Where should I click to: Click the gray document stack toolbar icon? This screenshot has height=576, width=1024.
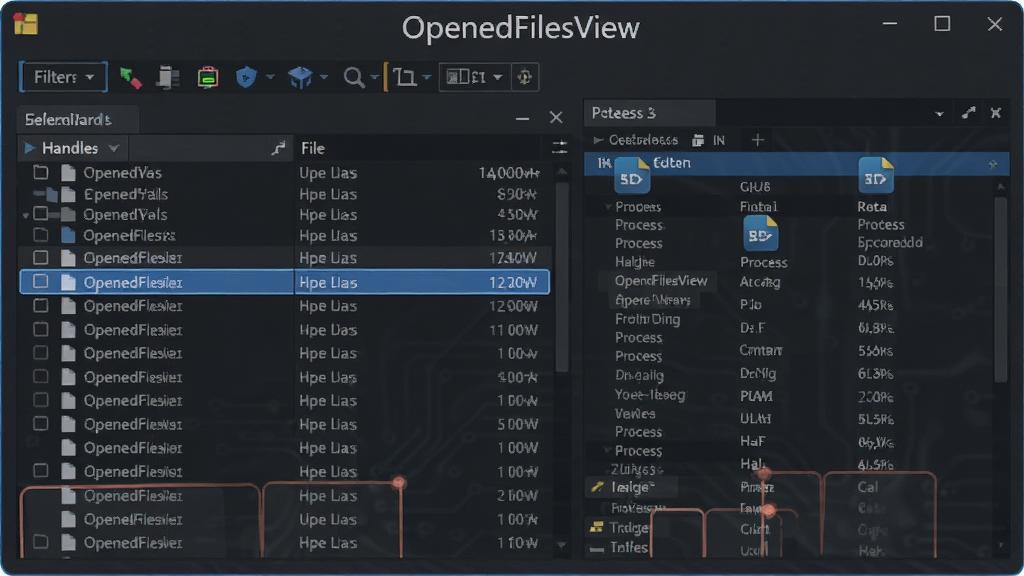[x=168, y=78]
